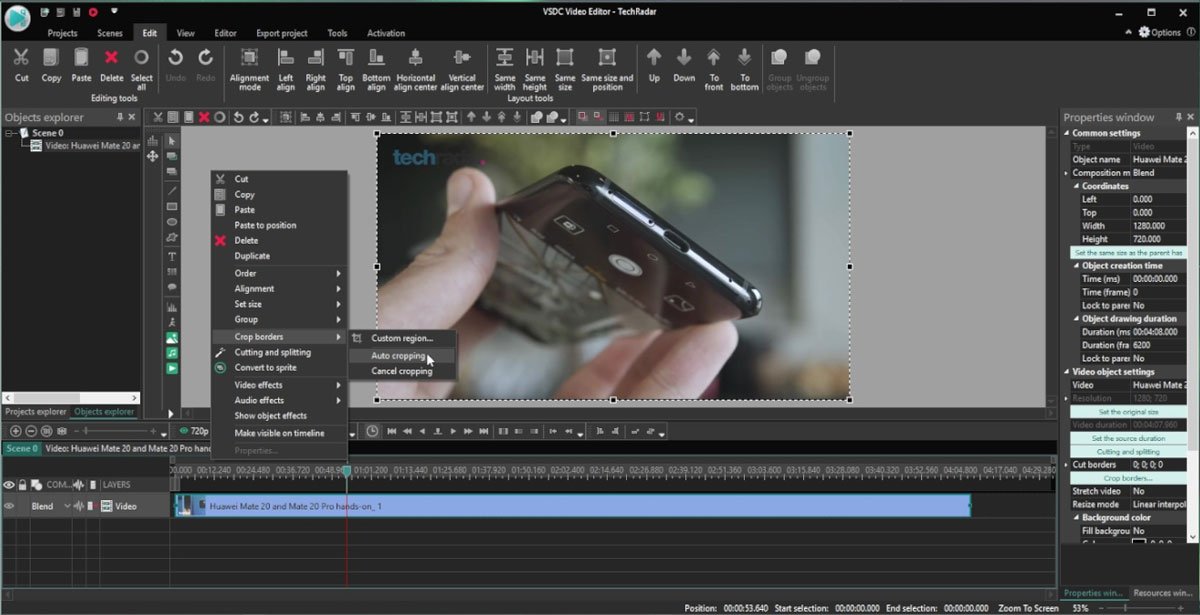Click the timeline playhead marker
The width and height of the screenshot is (1200, 615).
click(x=346, y=470)
